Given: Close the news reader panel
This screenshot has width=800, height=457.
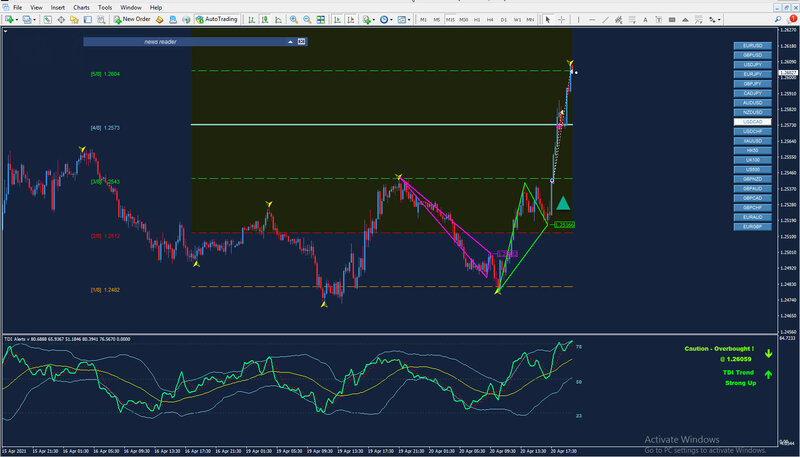Looking at the screenshot, I should (x=302, y=42).
